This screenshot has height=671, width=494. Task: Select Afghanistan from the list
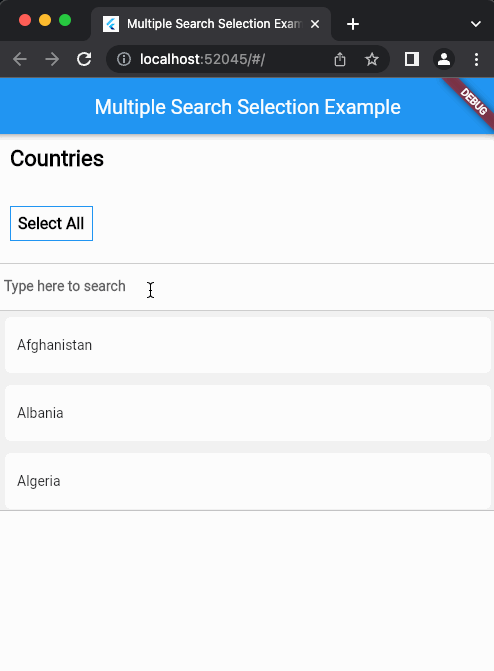(248, 345)
